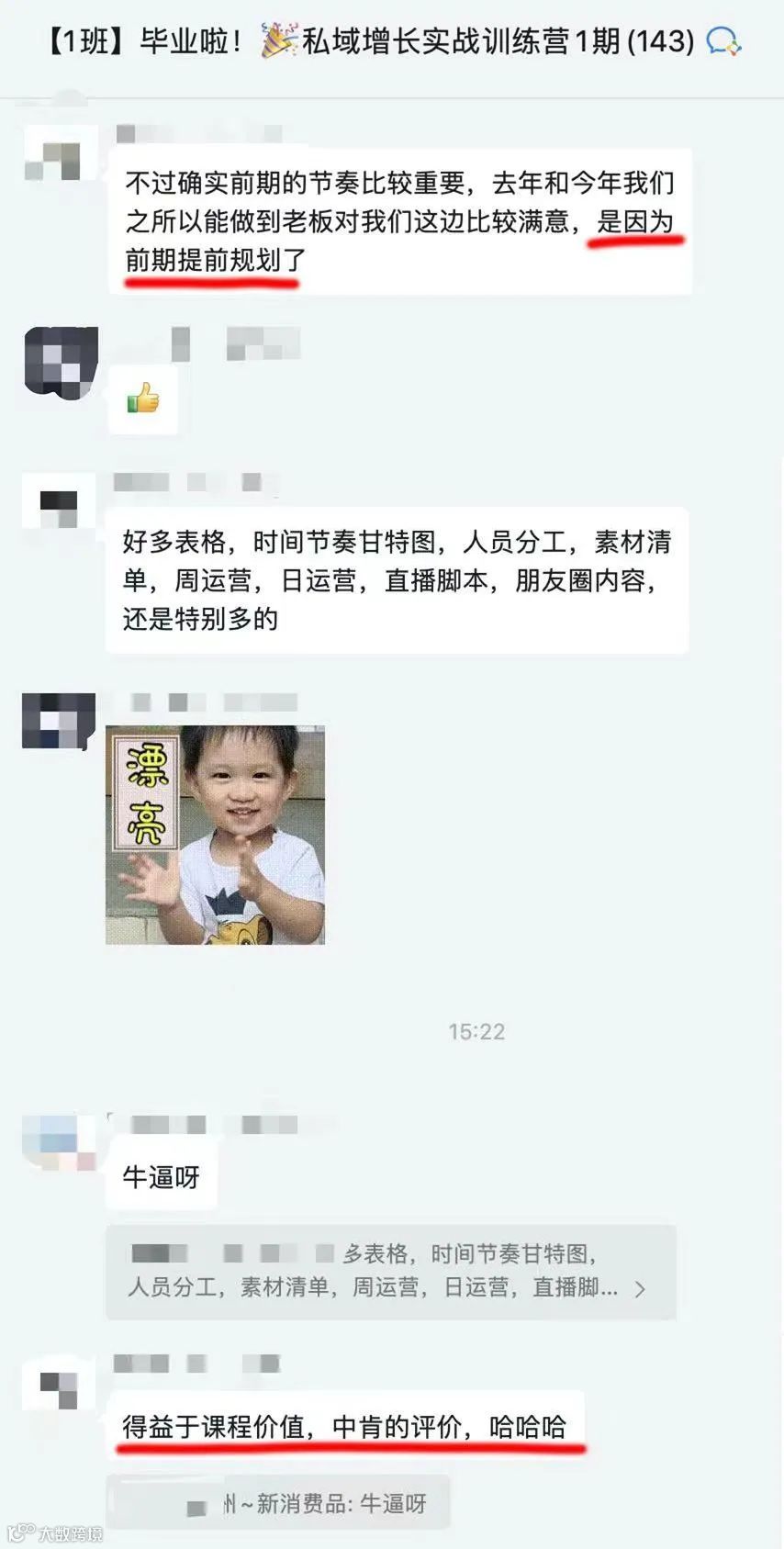
Task: Tap the avatar beside the 牛逼呀 message
Action: tap(59, 1141)
